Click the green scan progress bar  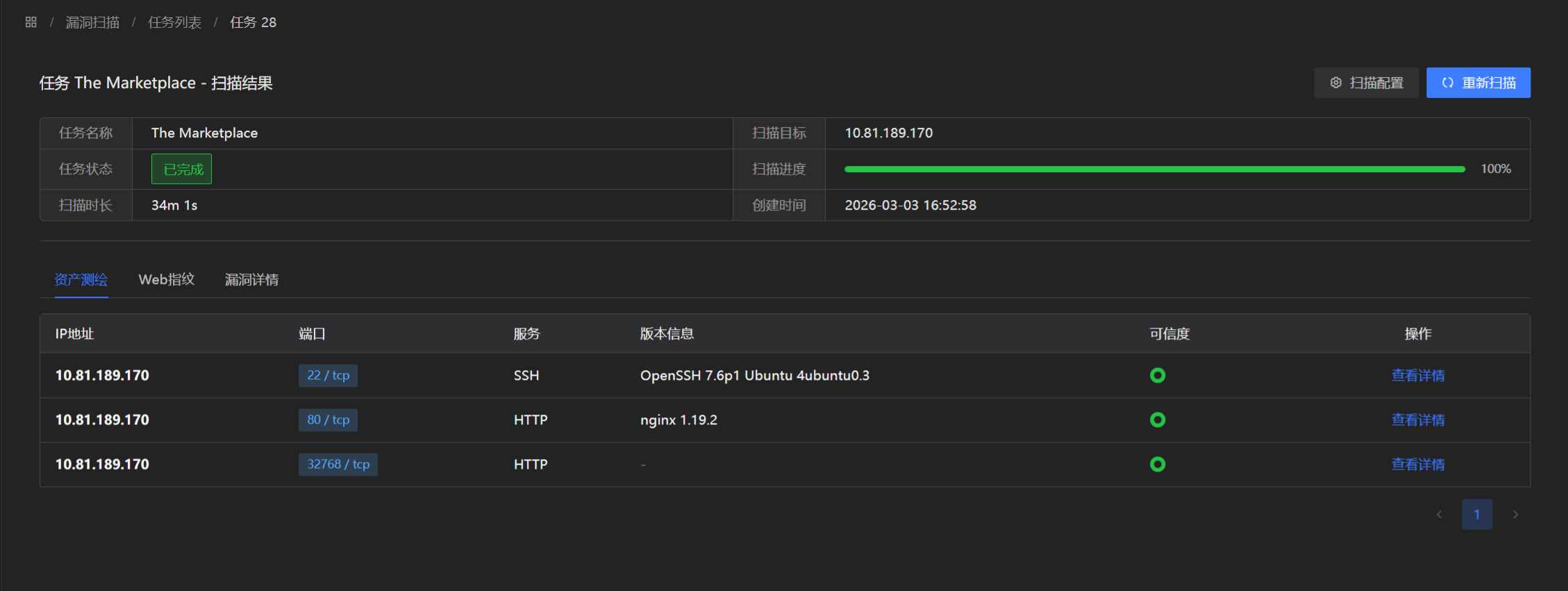tap(1154, 169)
